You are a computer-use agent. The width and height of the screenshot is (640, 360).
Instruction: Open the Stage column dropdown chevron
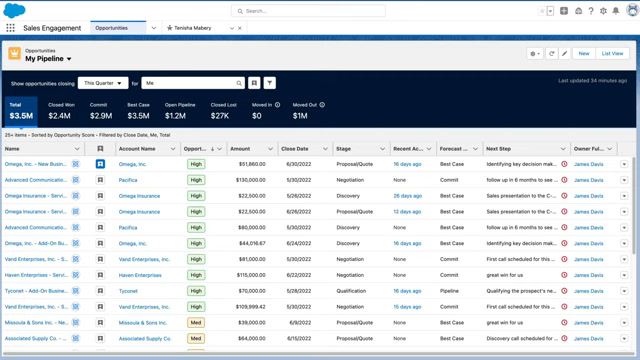pos(382,149)
